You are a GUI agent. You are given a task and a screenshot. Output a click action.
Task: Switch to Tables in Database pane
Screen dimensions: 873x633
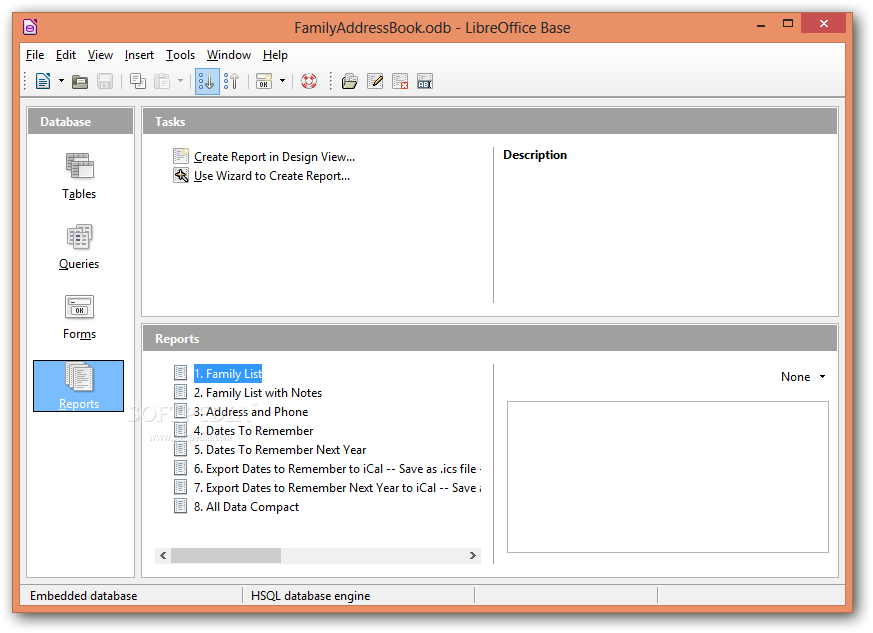tap(79, 176)
